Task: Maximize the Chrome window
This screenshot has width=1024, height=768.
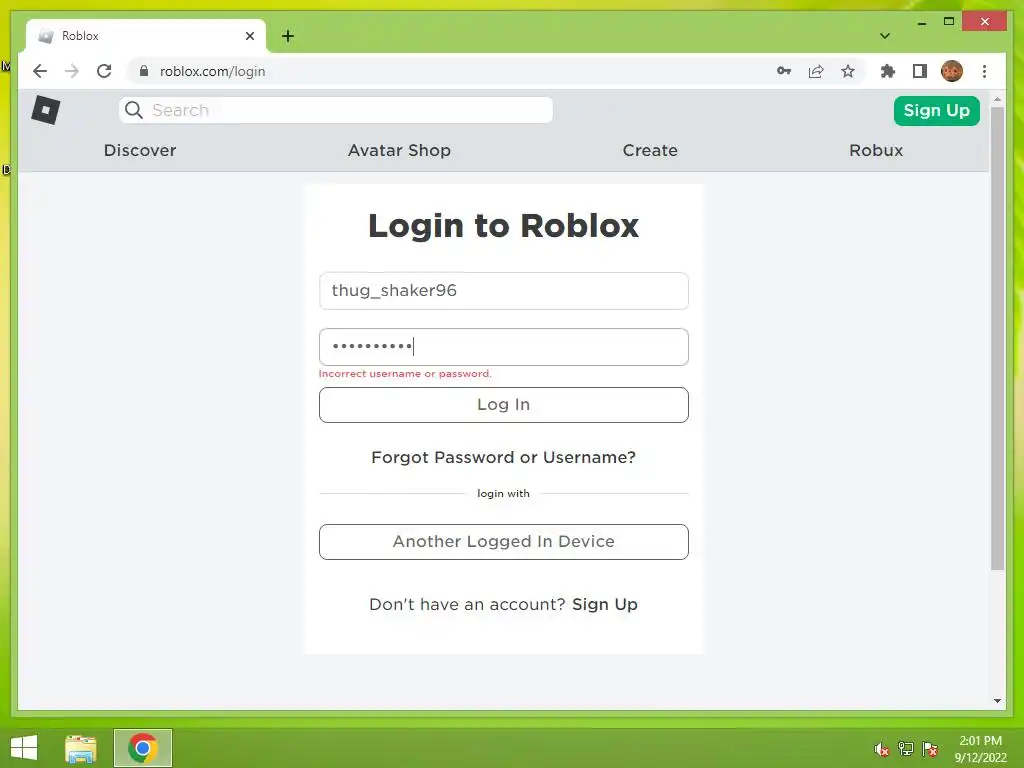Action: point(949,22)
